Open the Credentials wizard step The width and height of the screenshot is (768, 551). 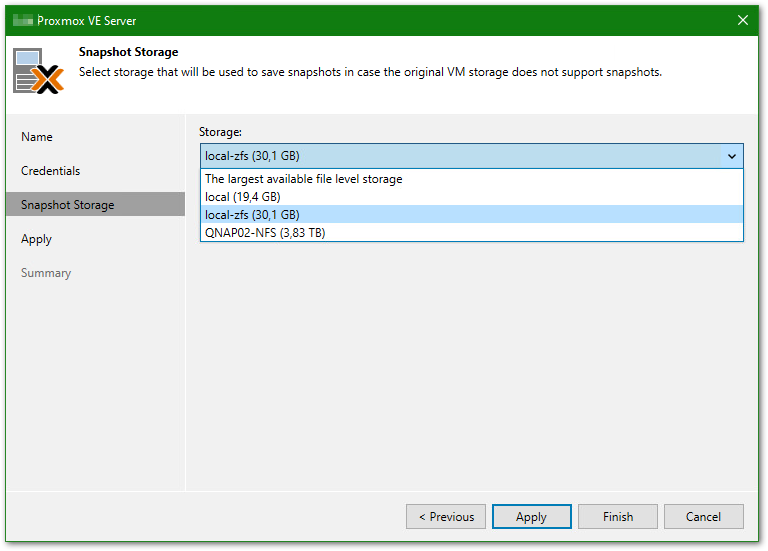pos(51,171)
